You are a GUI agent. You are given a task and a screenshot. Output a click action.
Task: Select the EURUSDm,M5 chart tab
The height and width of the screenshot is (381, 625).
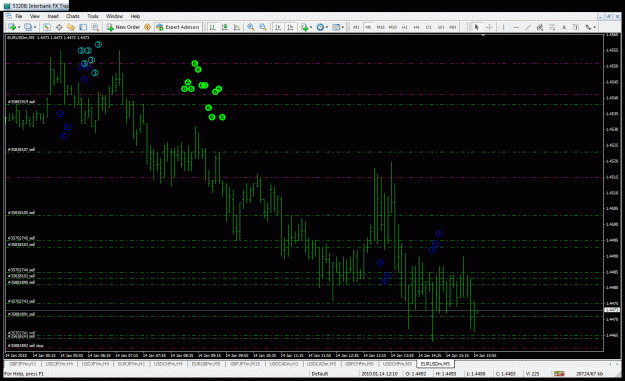point(435,364)
